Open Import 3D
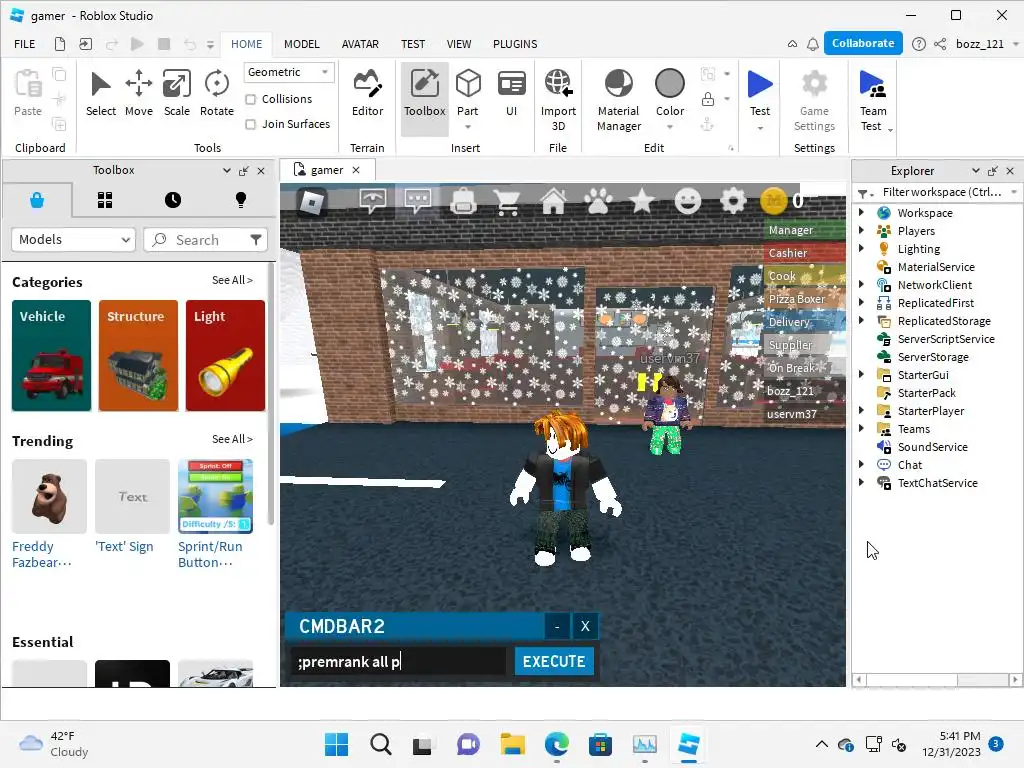 (558, 99)
